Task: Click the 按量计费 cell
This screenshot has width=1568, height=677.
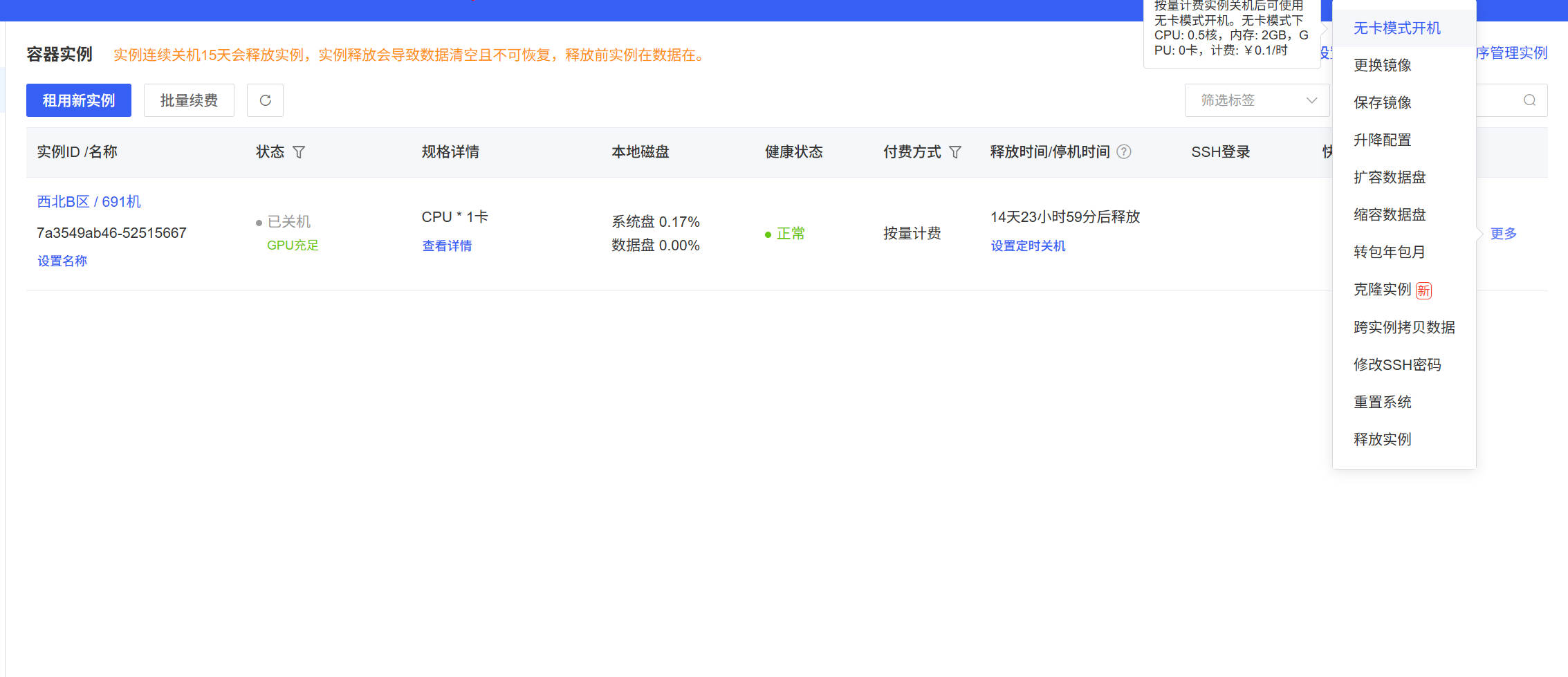Action: point(912,234)
